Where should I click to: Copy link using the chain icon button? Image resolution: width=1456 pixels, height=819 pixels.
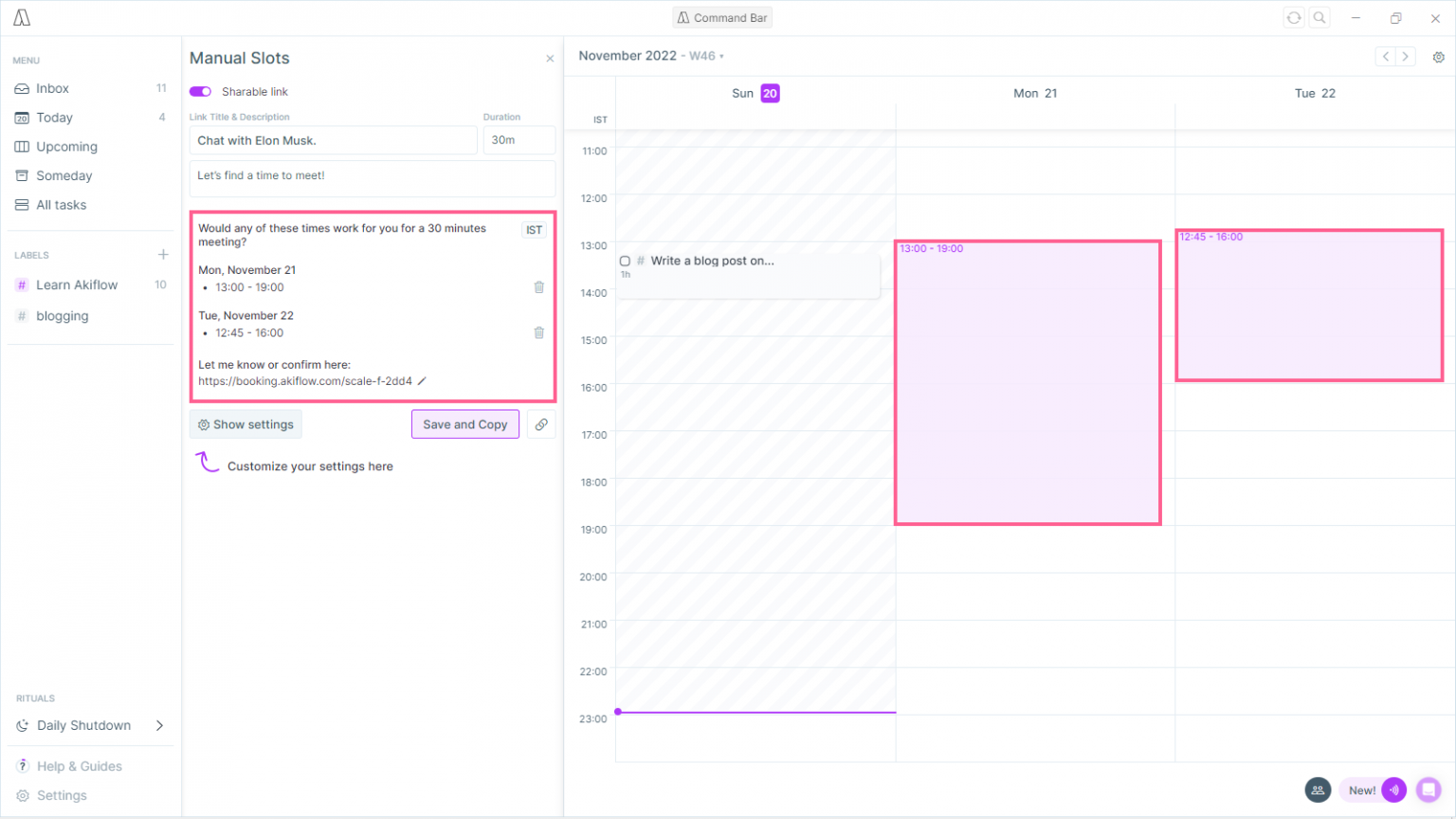541,425
